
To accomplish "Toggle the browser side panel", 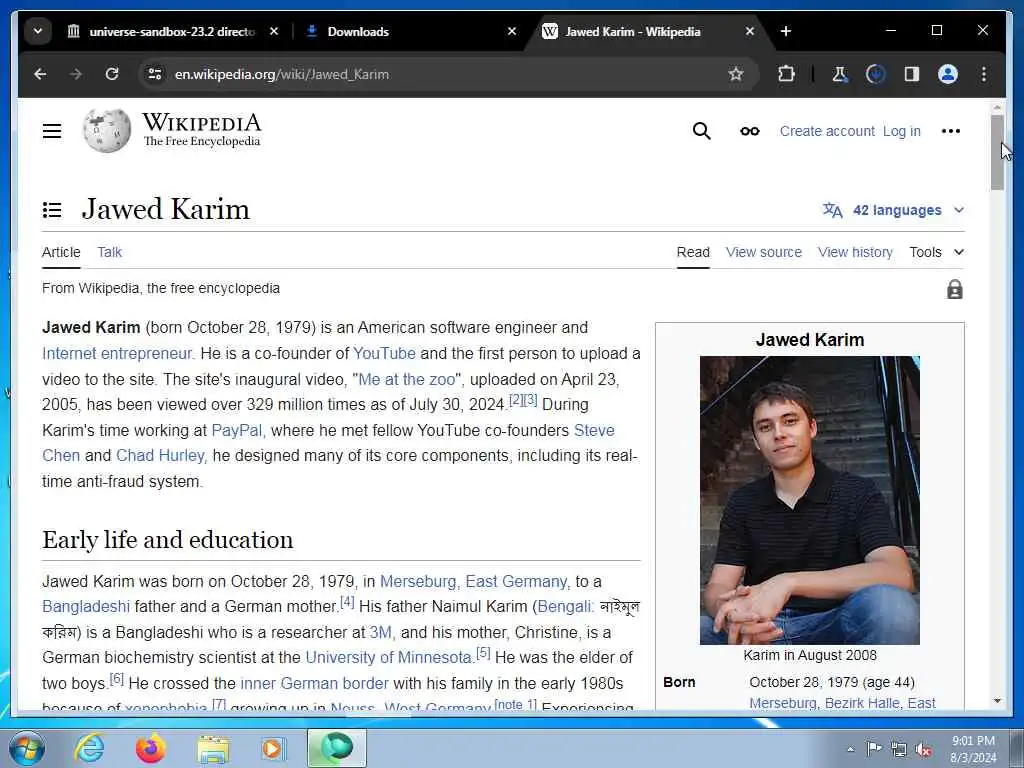I will point(912,74).
